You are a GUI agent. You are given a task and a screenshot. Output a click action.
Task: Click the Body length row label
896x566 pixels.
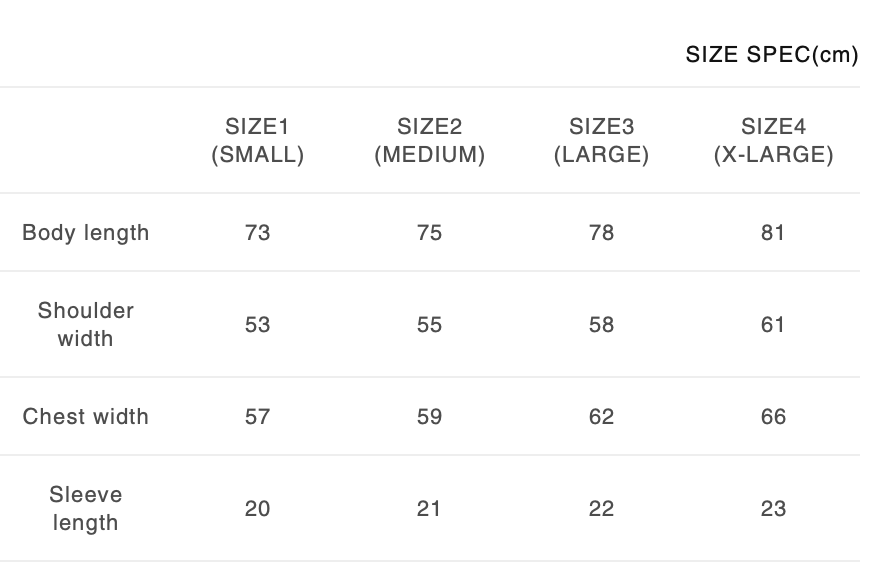point(86,233)
